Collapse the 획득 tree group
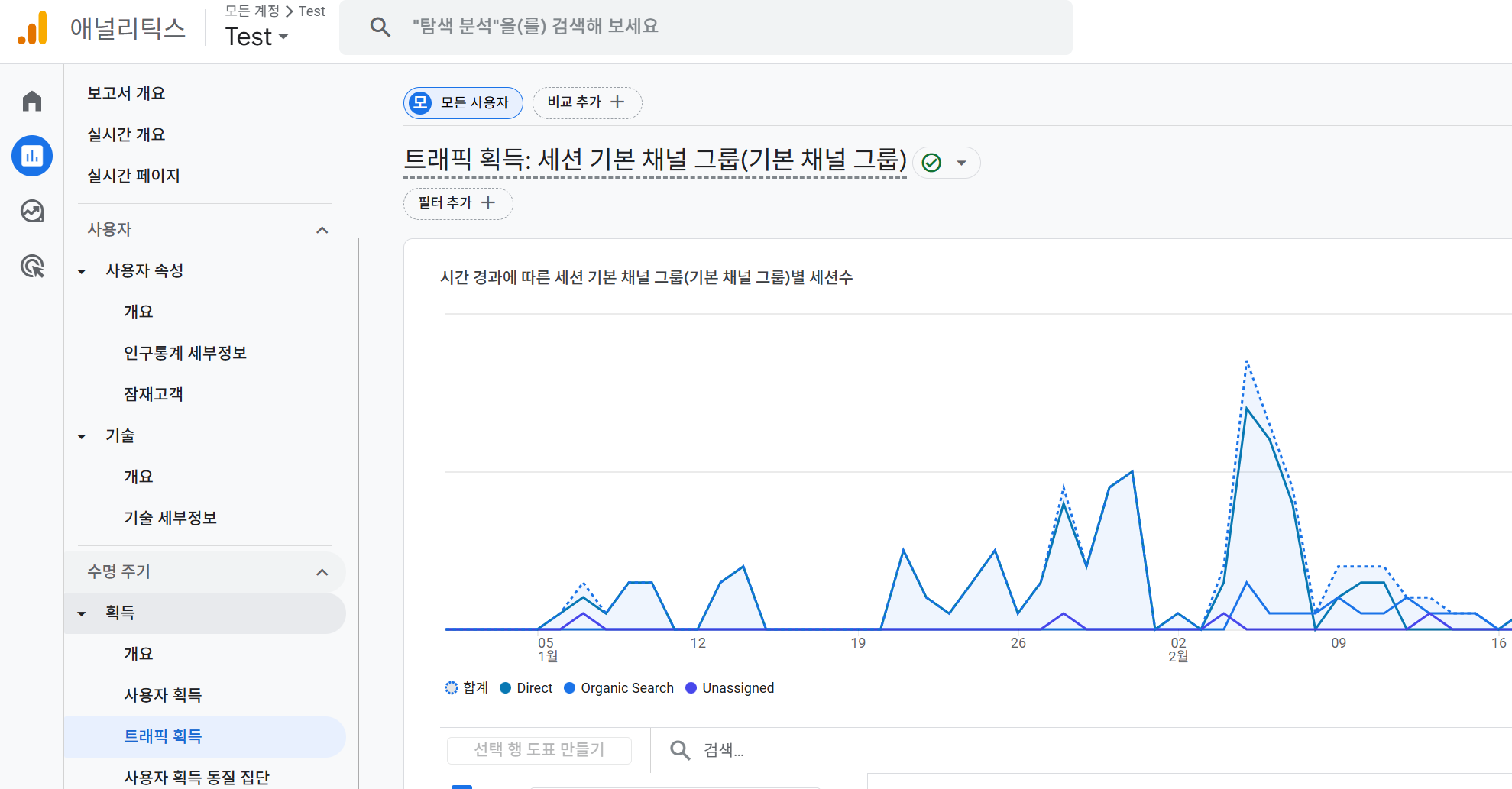The width and height of the screenshot is (1512, 789). tap(82, 613)
